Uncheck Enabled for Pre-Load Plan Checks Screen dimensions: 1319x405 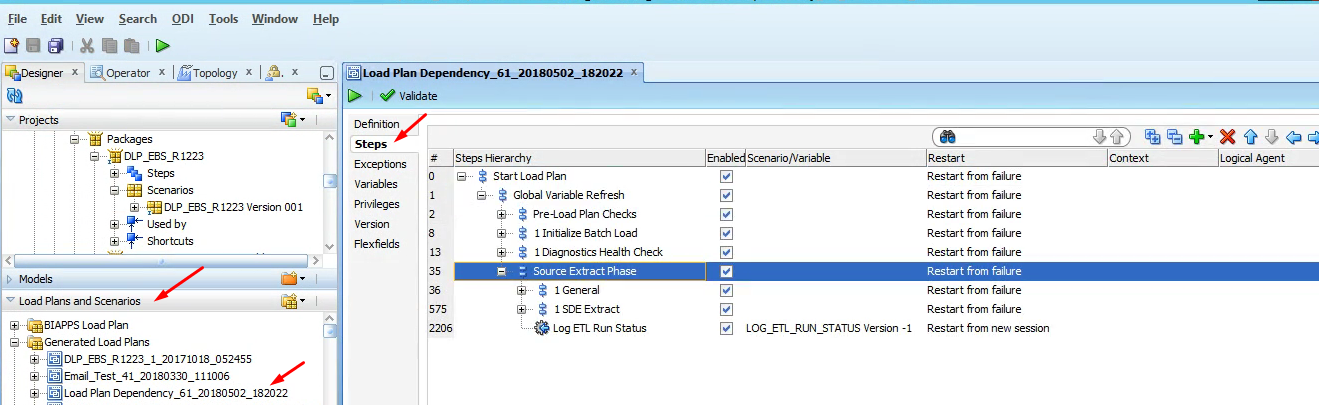pyautogui.click(x=726, y=214)
